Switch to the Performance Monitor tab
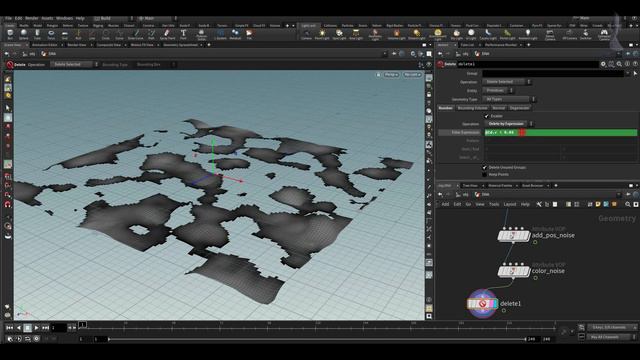The image size is (640, 360). pyautogui.click(x=501, y=45)
